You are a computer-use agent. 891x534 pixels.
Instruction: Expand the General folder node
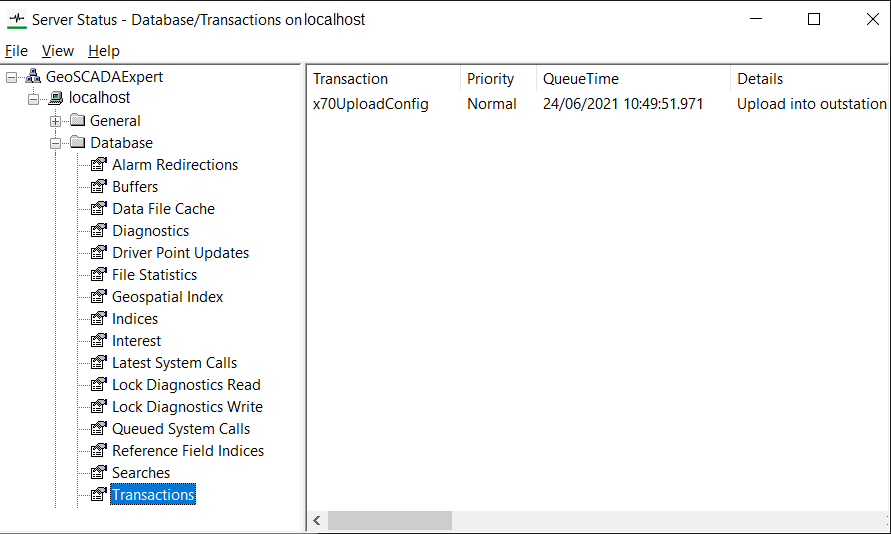pyautogui.click(x=56, y=121)
